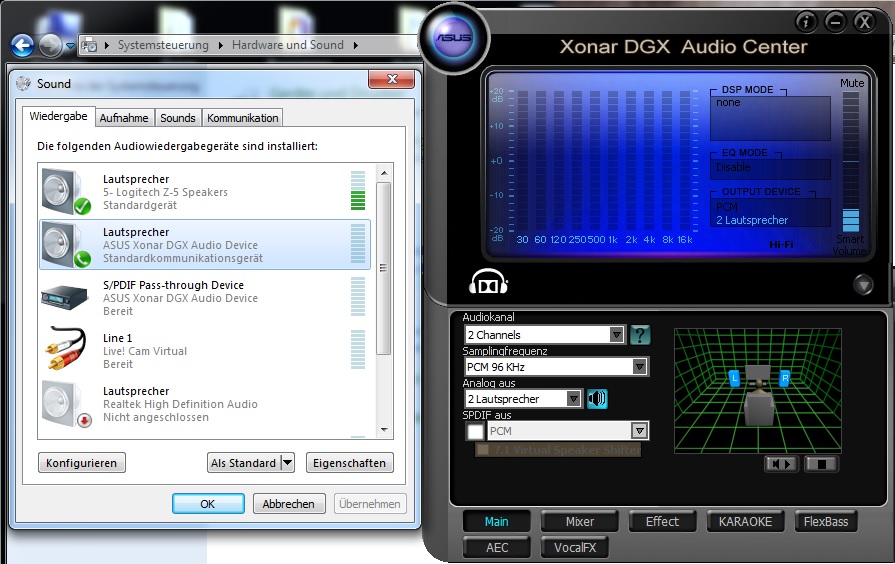Click the device list scroll-up arrow
This screenshot has width=895, height=564.
coord(384,172)
